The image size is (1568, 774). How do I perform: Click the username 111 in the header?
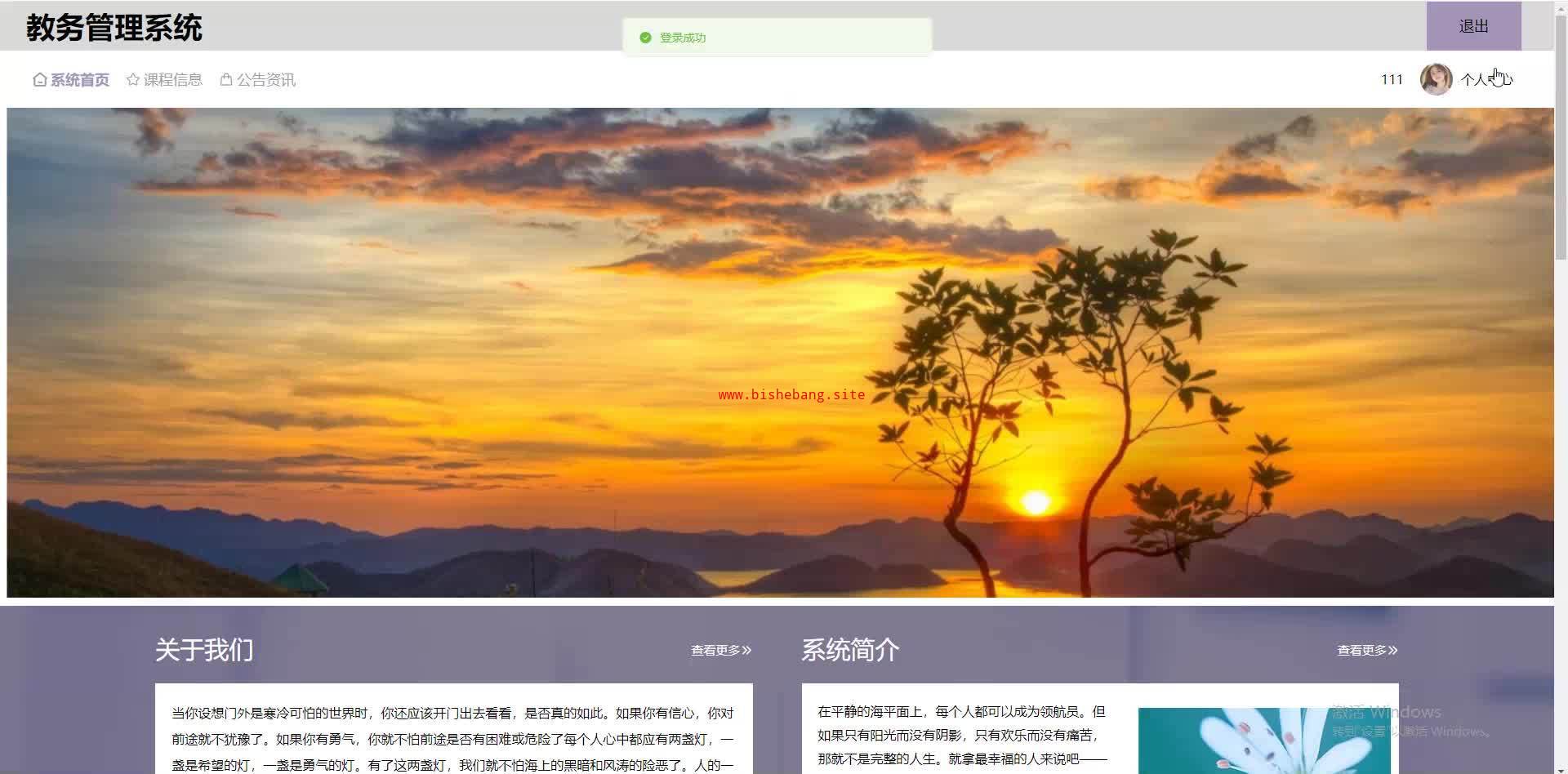click(1392, 79)
